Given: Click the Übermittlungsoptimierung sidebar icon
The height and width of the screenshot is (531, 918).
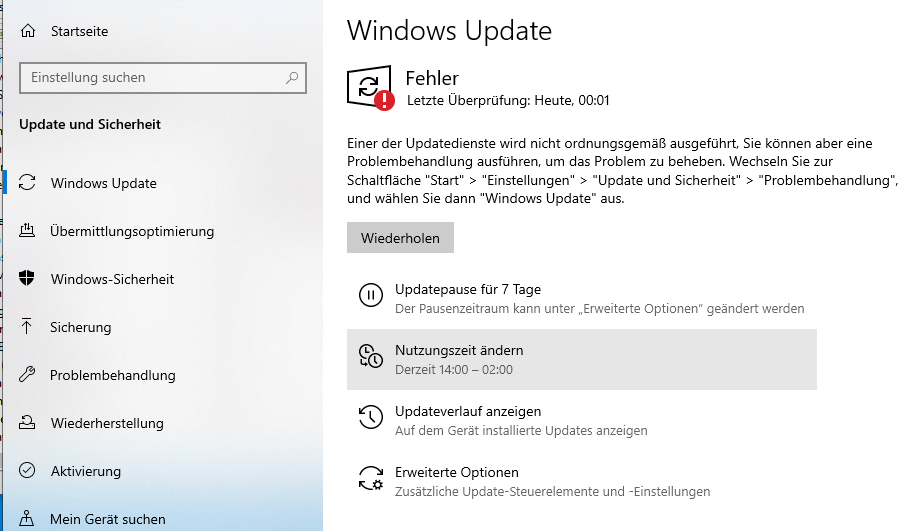Looking at the screenshot, I should [27, 230].
